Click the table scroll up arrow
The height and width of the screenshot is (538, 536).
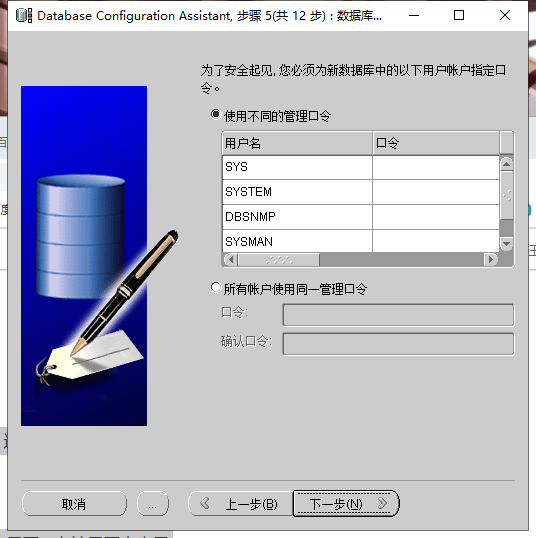(506, 164)
